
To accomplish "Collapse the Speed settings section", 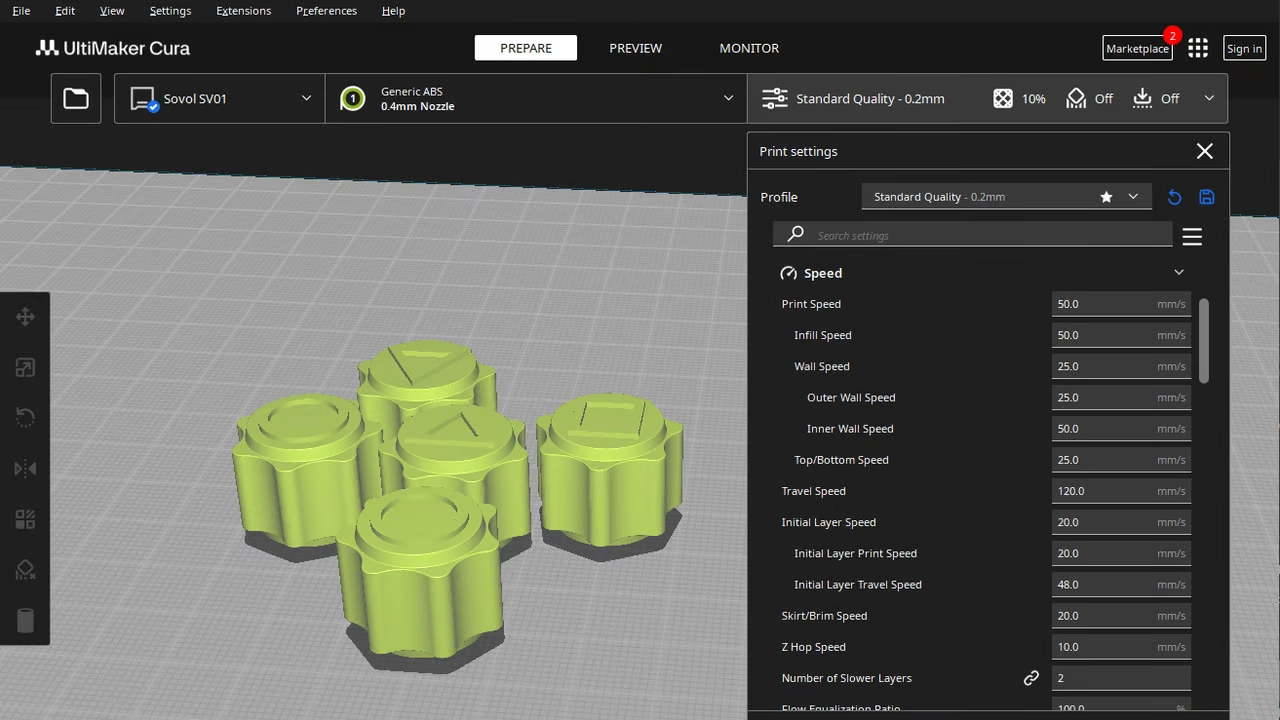I will pos(1179,272).
